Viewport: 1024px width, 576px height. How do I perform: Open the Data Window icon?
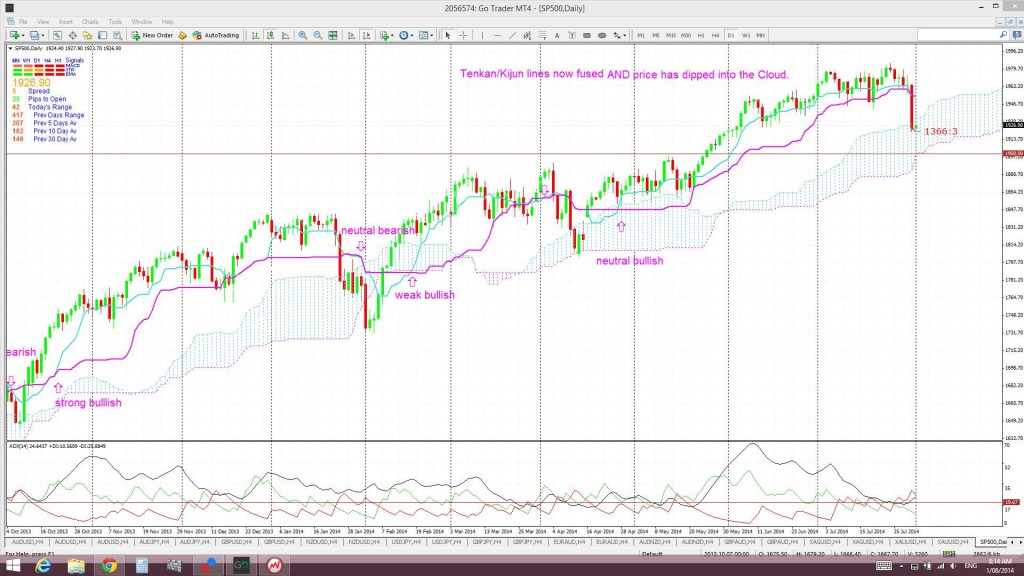[72, 35]
